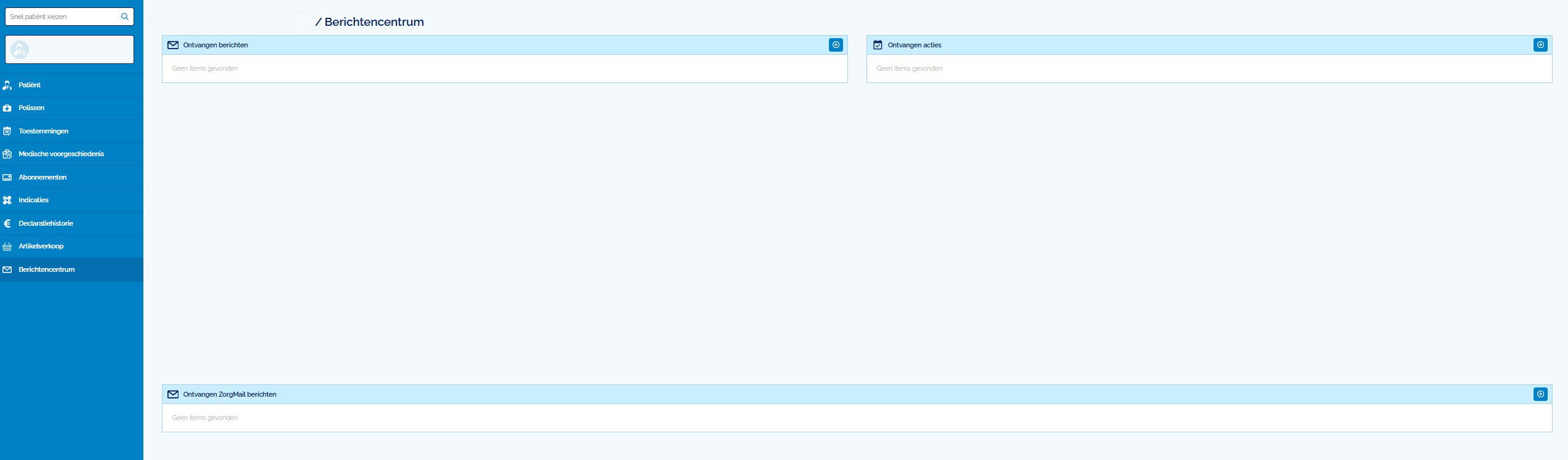
Task: Click the euro icon for Declaratiehistorie
Action: [x=7, y=223]
